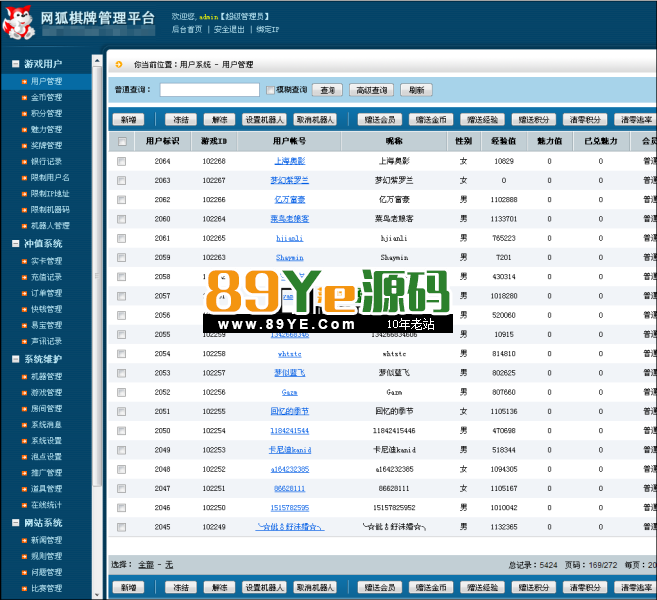This screenshot has height=600, width=657.
Task: Toggle the select-all checkbox in table header
Action: click(x=122, y=141)
